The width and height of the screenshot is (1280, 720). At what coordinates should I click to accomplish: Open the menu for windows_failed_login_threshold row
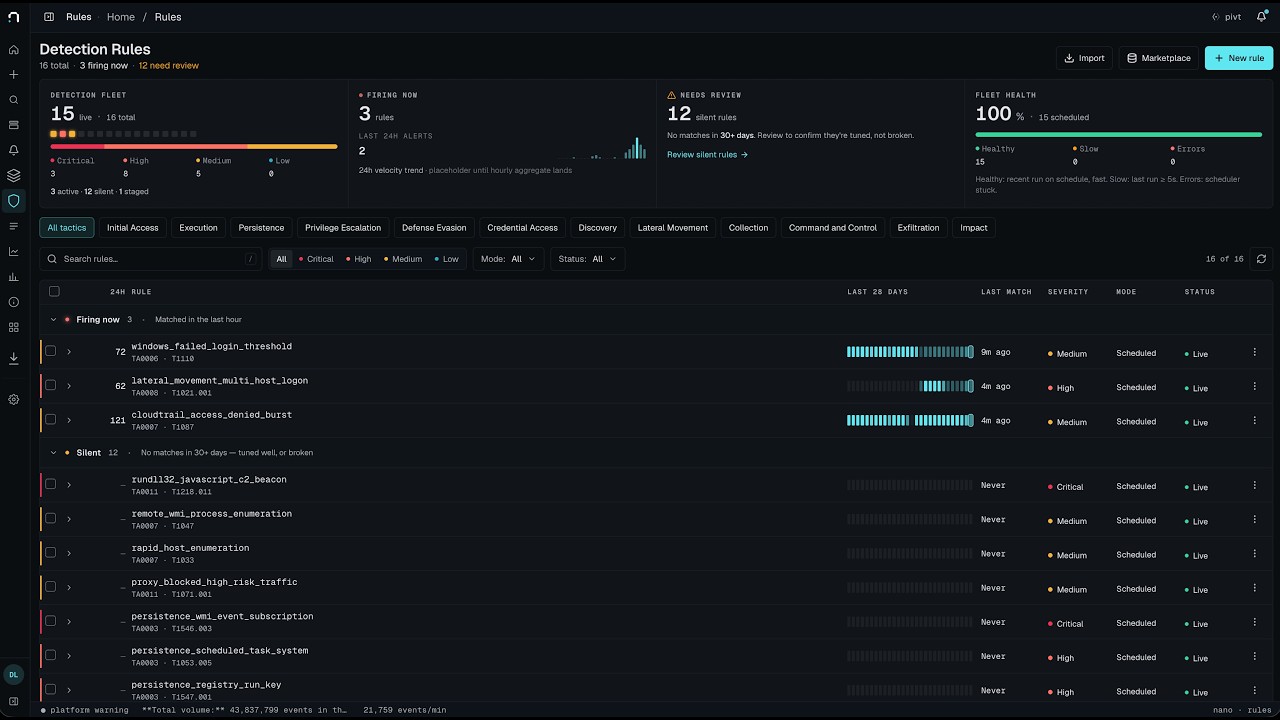1254,352
